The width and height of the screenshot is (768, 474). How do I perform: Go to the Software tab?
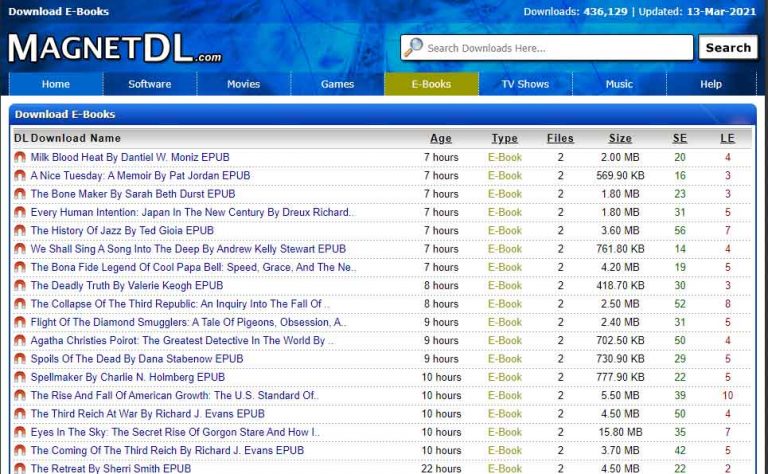[x=149, y=85]
